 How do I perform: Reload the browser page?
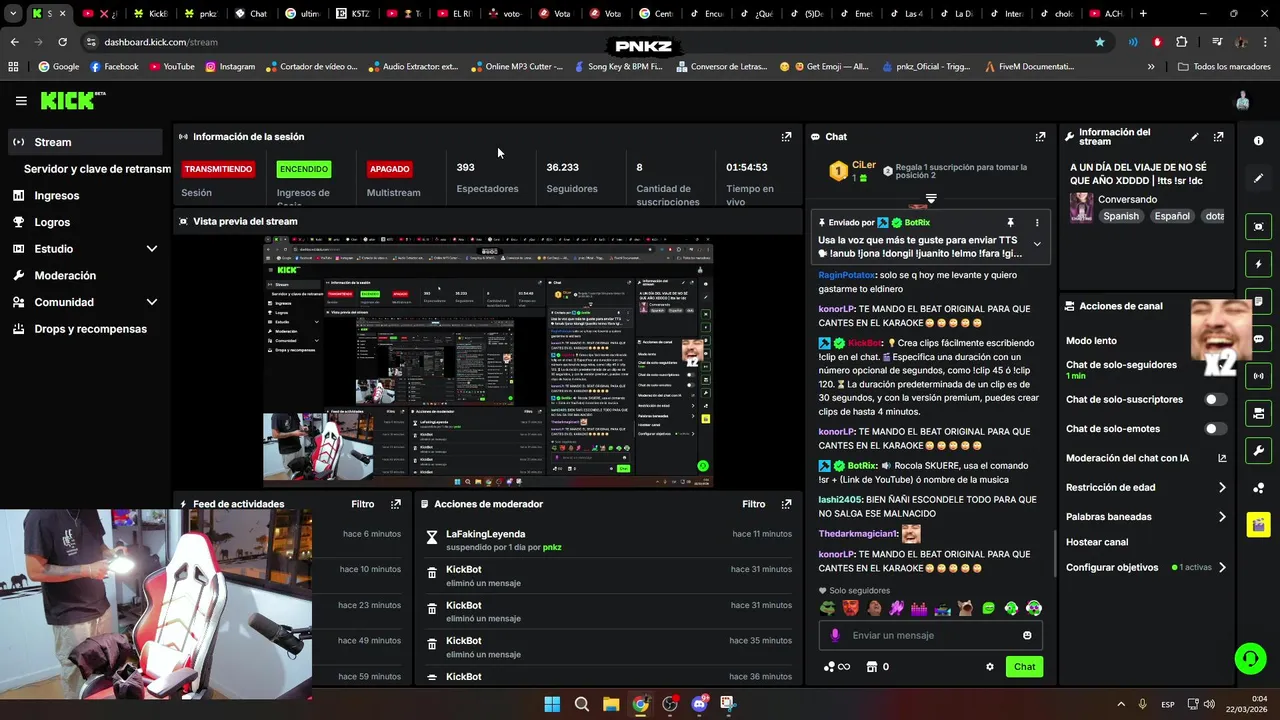tap(62, 42)
